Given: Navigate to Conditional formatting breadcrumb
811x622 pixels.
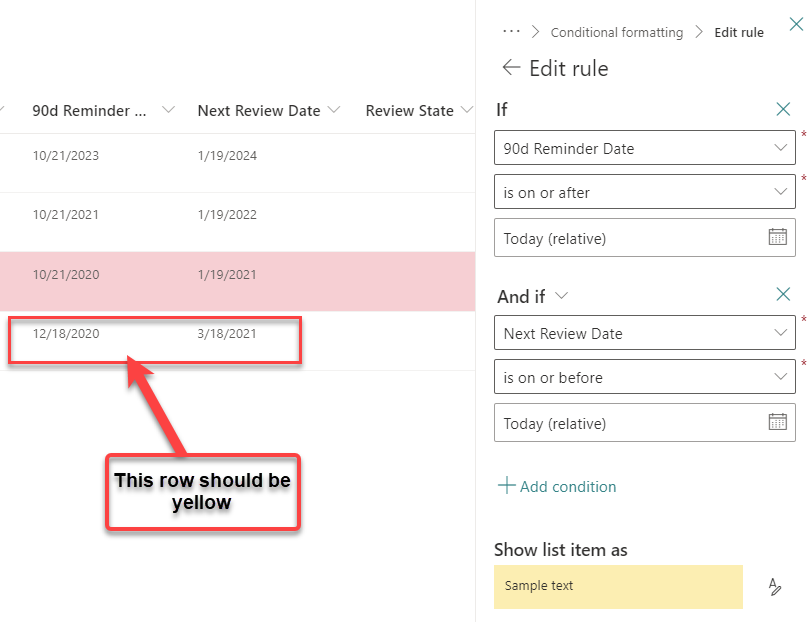Looking at the screenshot, I should click(616, 31).
